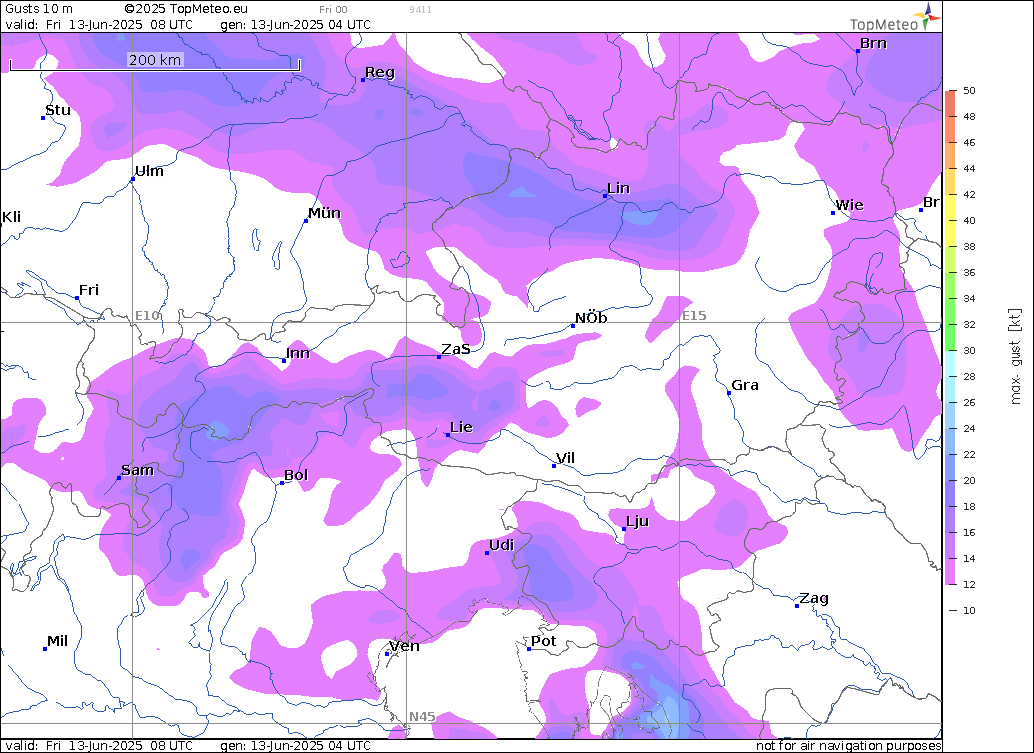The image size is (1034, 753).
Task: Click the bottom 'gen: 13-Jun-2025 04 UTC' text
Action: [x=295, y=746]
